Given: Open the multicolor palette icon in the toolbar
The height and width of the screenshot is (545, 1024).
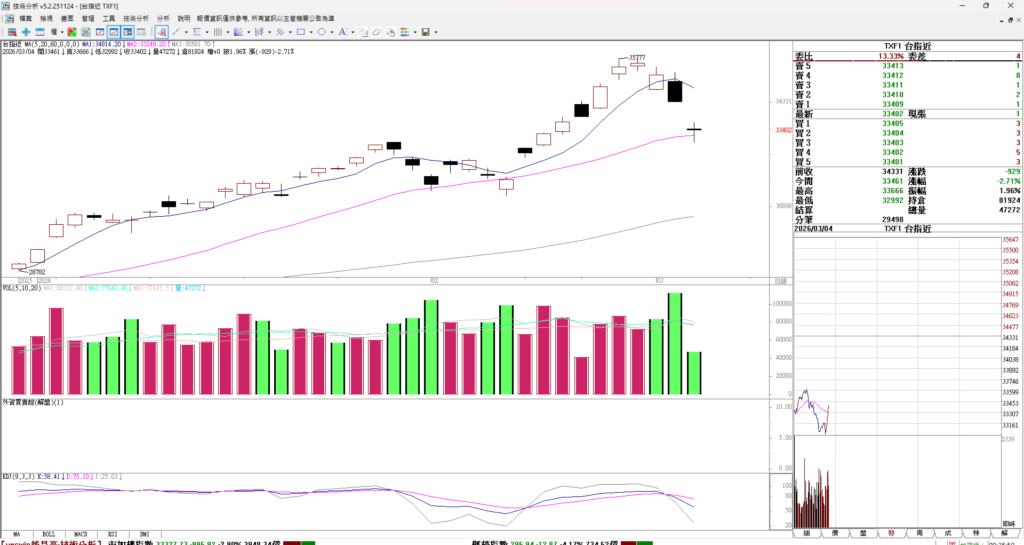Looking at the screenshot, I should pos(405,32).
